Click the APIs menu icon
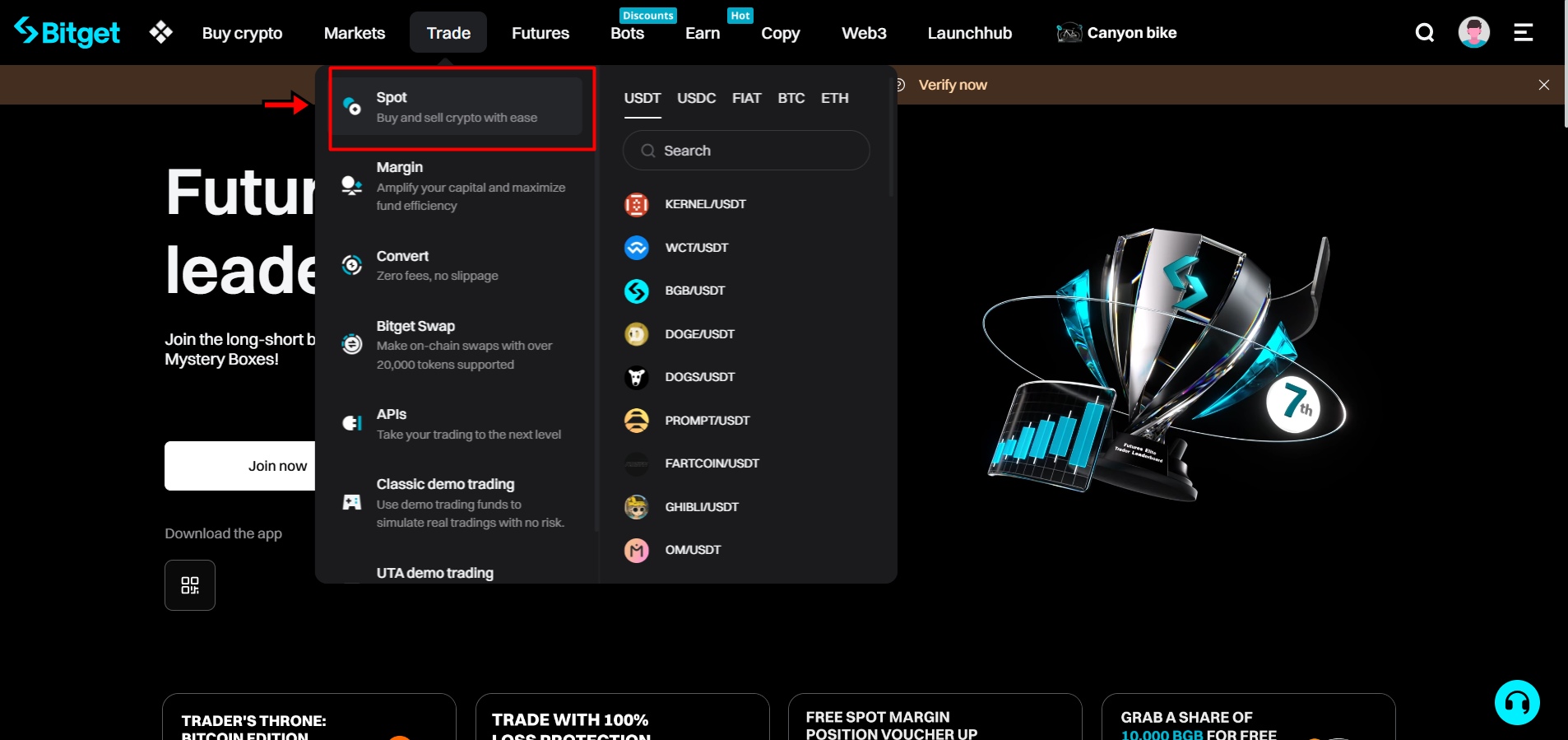The height and width of the screenshot is (740, 1568). 352,423
